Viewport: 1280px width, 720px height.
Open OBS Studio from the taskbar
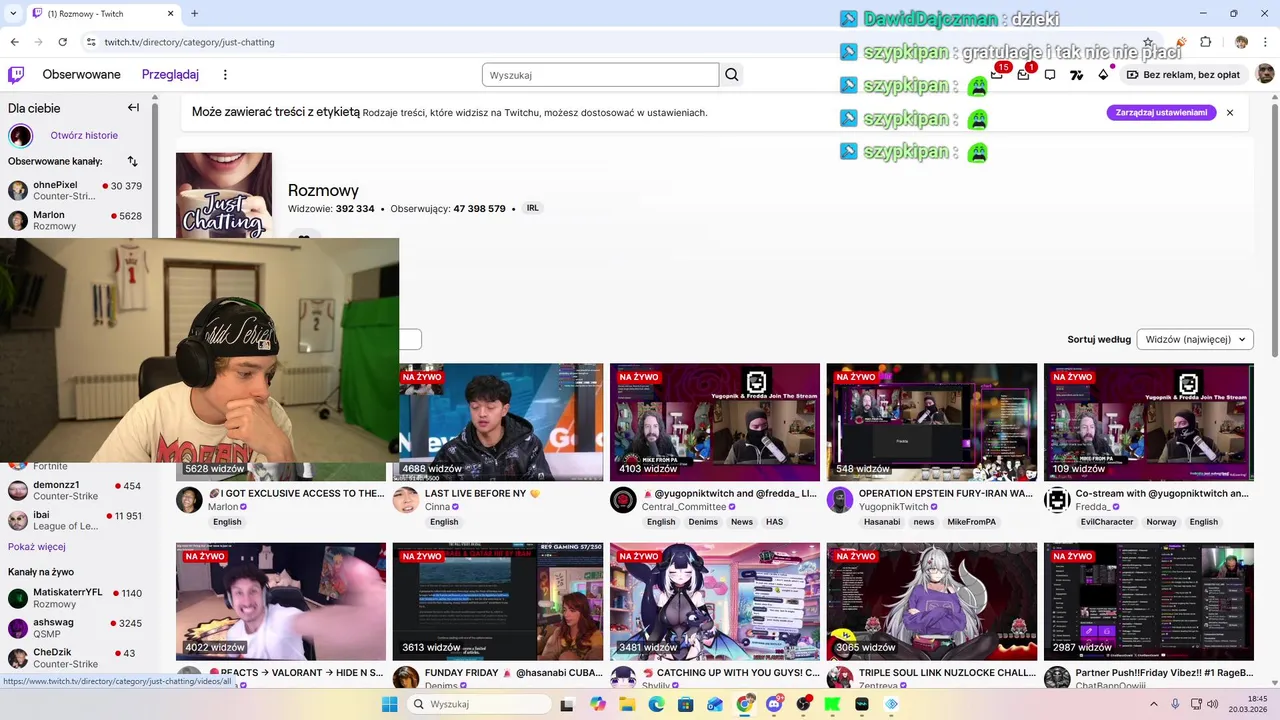pyautogui.click(x=803, y=704)
